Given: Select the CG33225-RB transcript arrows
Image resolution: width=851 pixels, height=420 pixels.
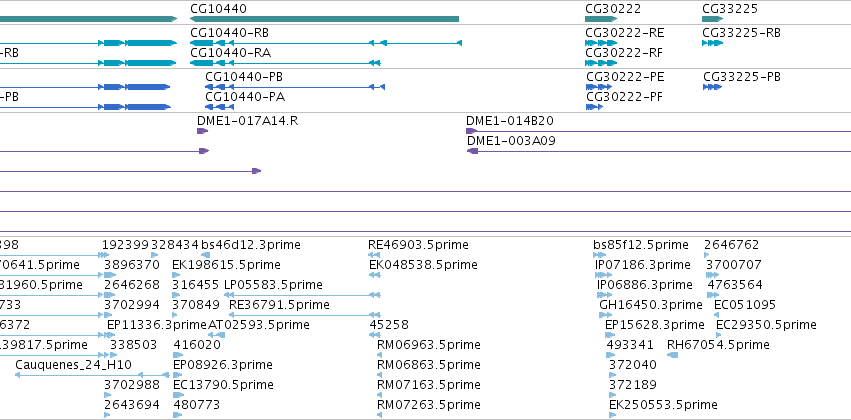Looking at the screenshot, I should (712, 43).
